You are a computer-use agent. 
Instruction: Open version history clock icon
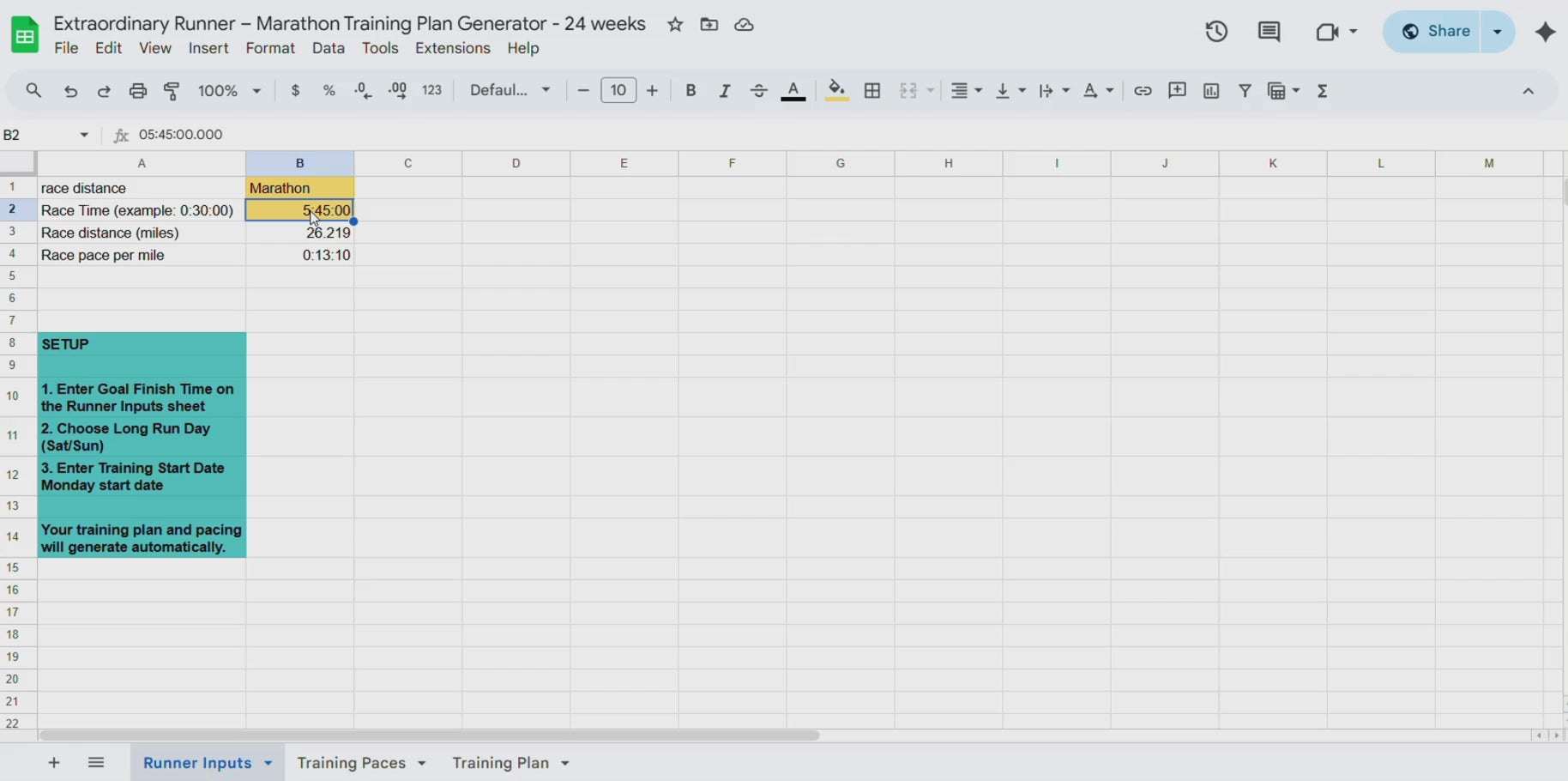pyautogui.click(x=1216, y=32)
